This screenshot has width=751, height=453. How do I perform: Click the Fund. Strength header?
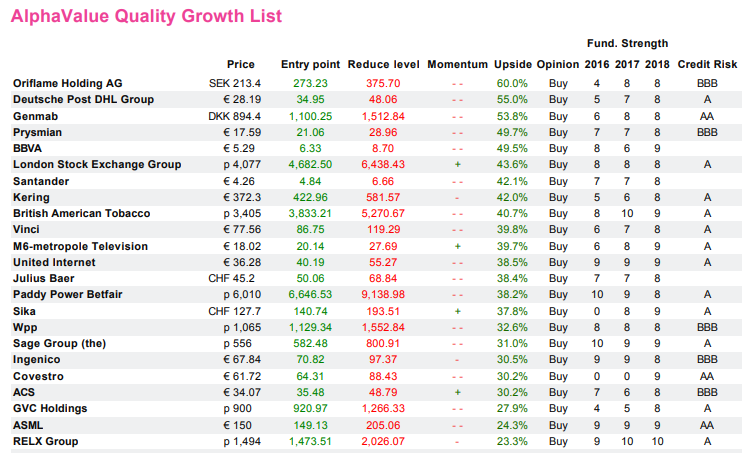pos(627,44)
